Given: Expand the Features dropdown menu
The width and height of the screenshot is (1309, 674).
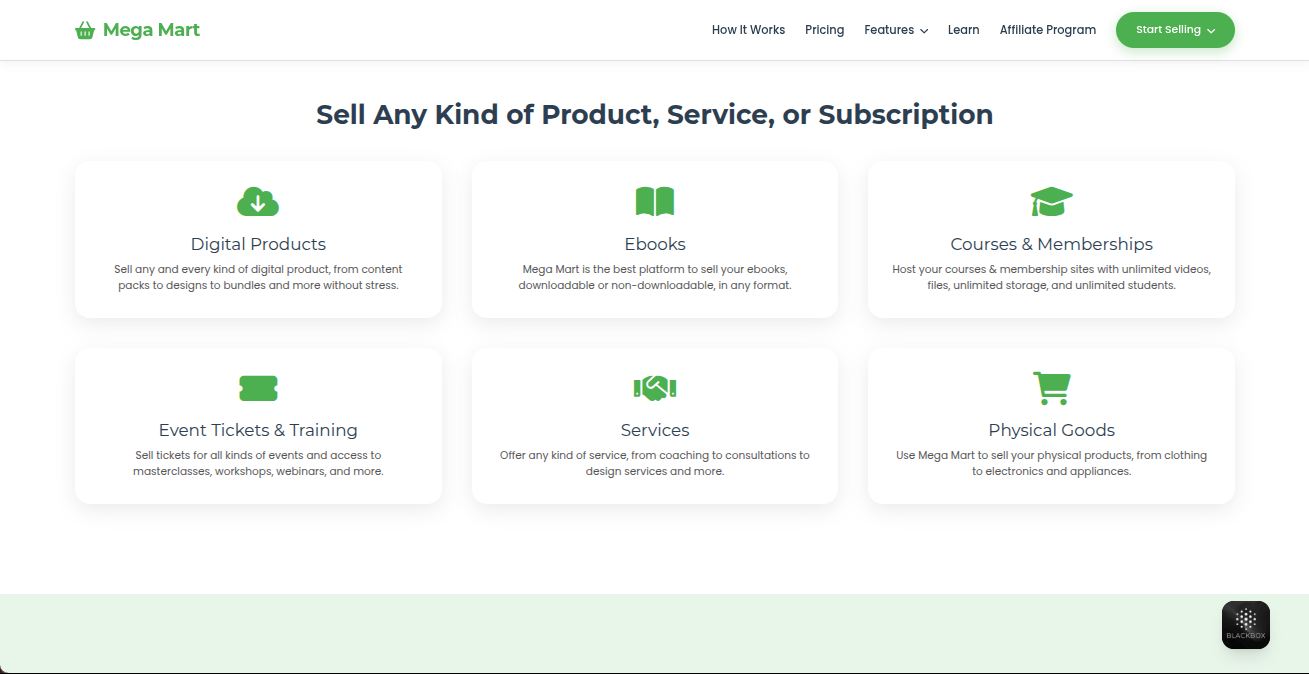Looking at the screenshot, I should click(x=896, y=30).
